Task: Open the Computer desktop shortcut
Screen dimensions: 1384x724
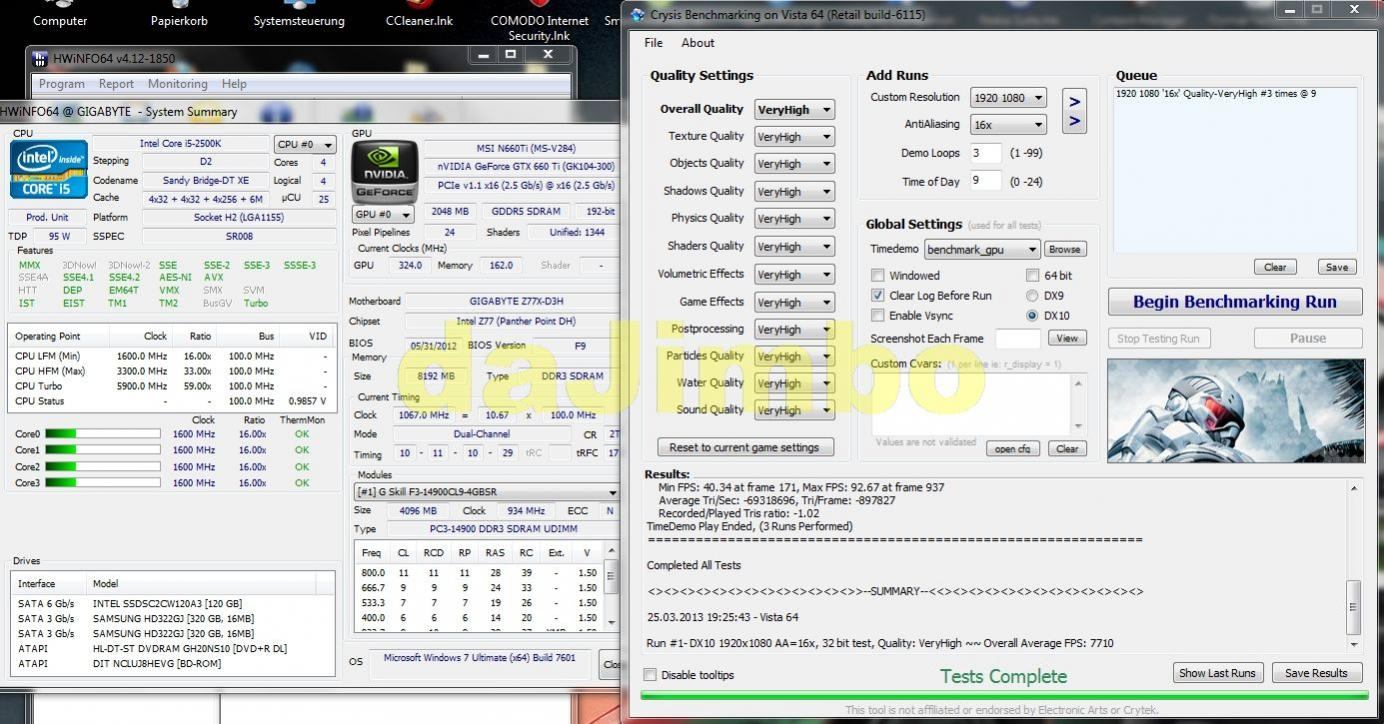Action: 60,14
